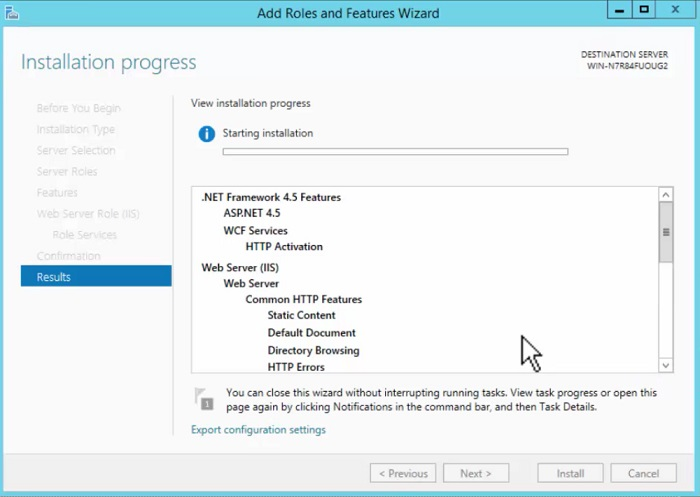The image size is (700, 497).
Task: Click the Cancel button
Action: tap(643, 473)
